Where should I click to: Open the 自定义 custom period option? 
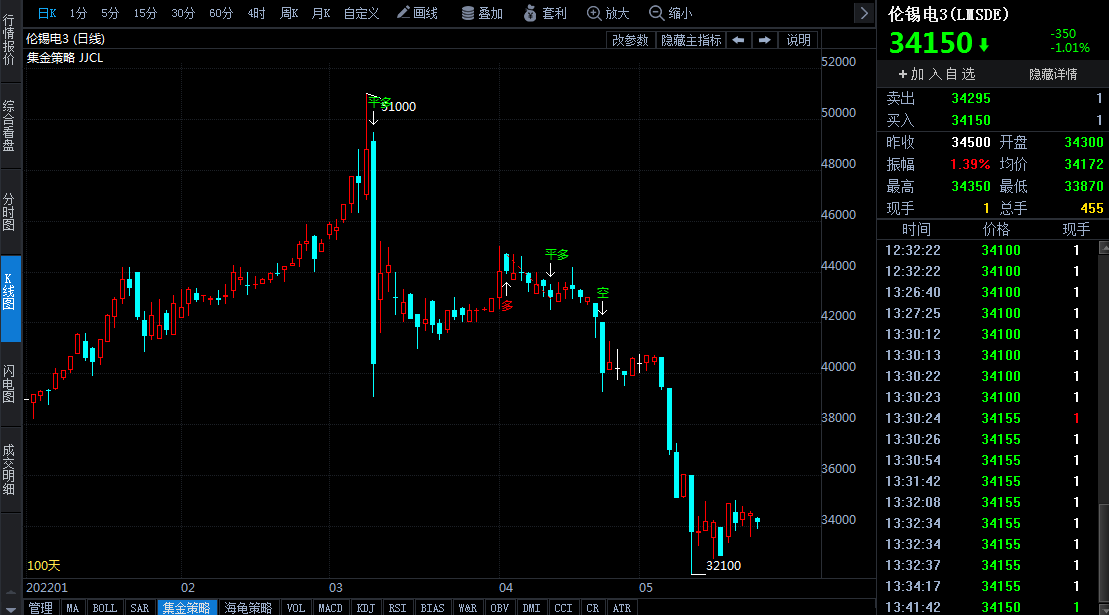point(361,13)
